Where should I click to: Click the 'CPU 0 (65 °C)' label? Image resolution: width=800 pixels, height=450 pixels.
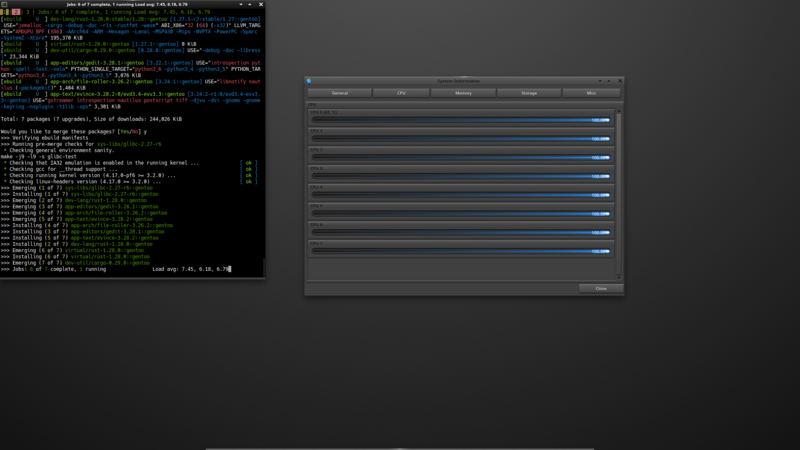click(x=323, y=112)
